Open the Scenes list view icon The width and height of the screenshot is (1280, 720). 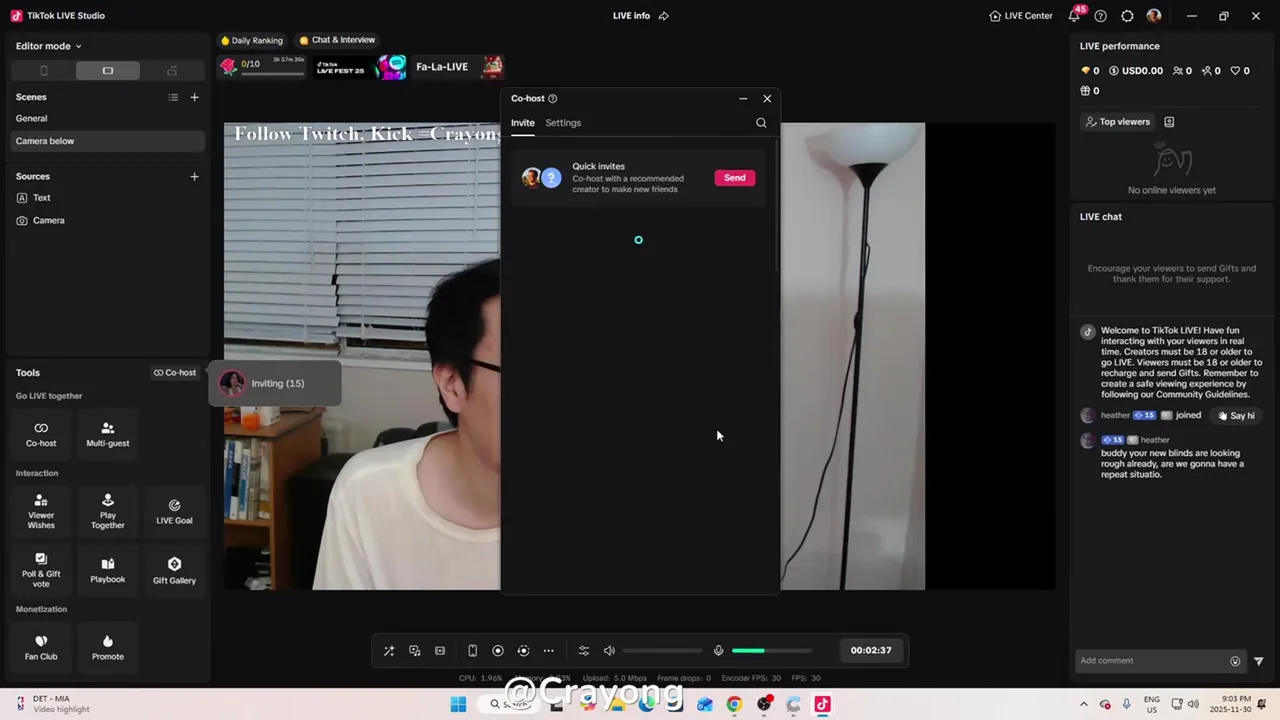[x=173, y=97]
